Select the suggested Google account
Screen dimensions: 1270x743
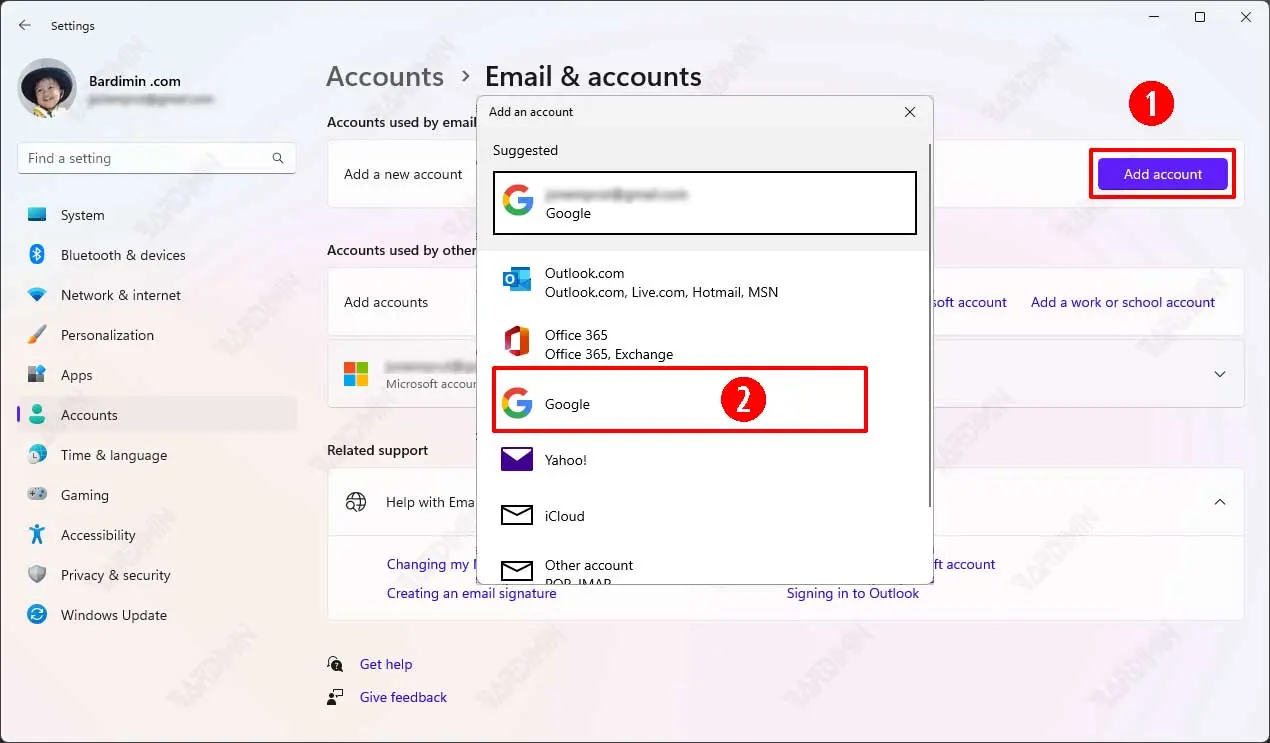[704, 203]
